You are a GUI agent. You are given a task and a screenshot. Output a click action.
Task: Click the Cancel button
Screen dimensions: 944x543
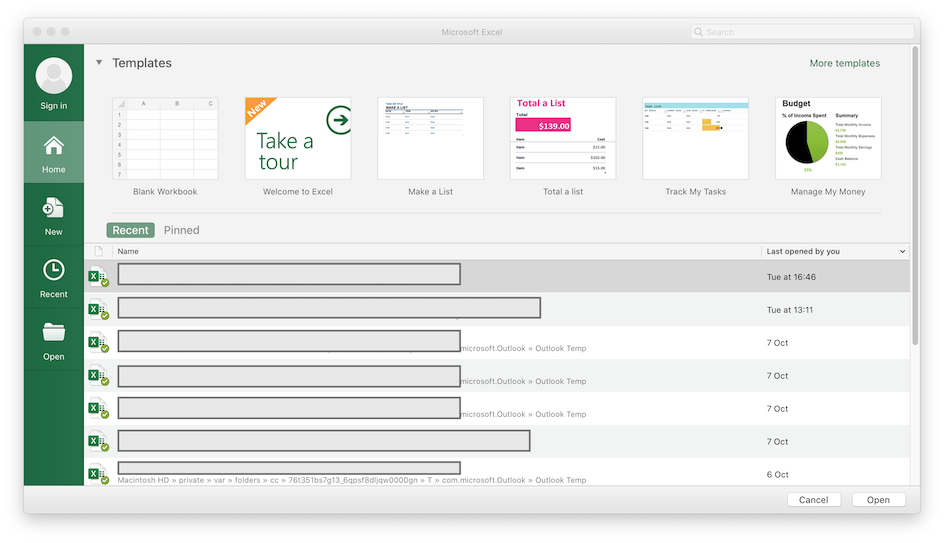click(x=813, y=500)
